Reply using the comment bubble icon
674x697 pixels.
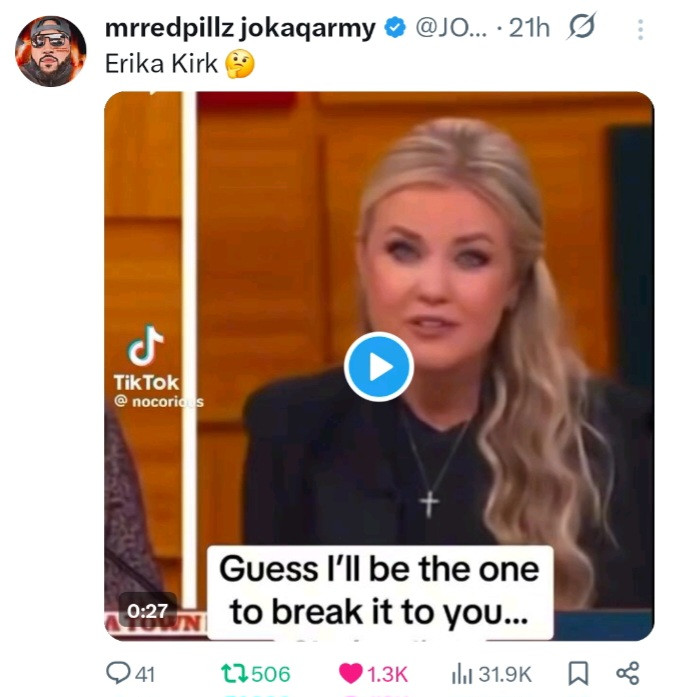[117, 673]
